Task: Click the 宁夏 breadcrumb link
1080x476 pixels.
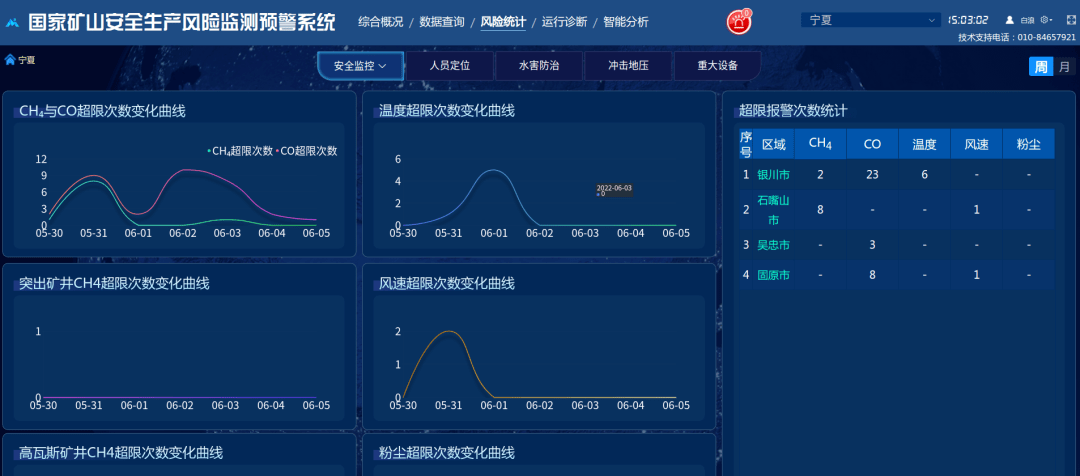Action: tap(27, 60)
